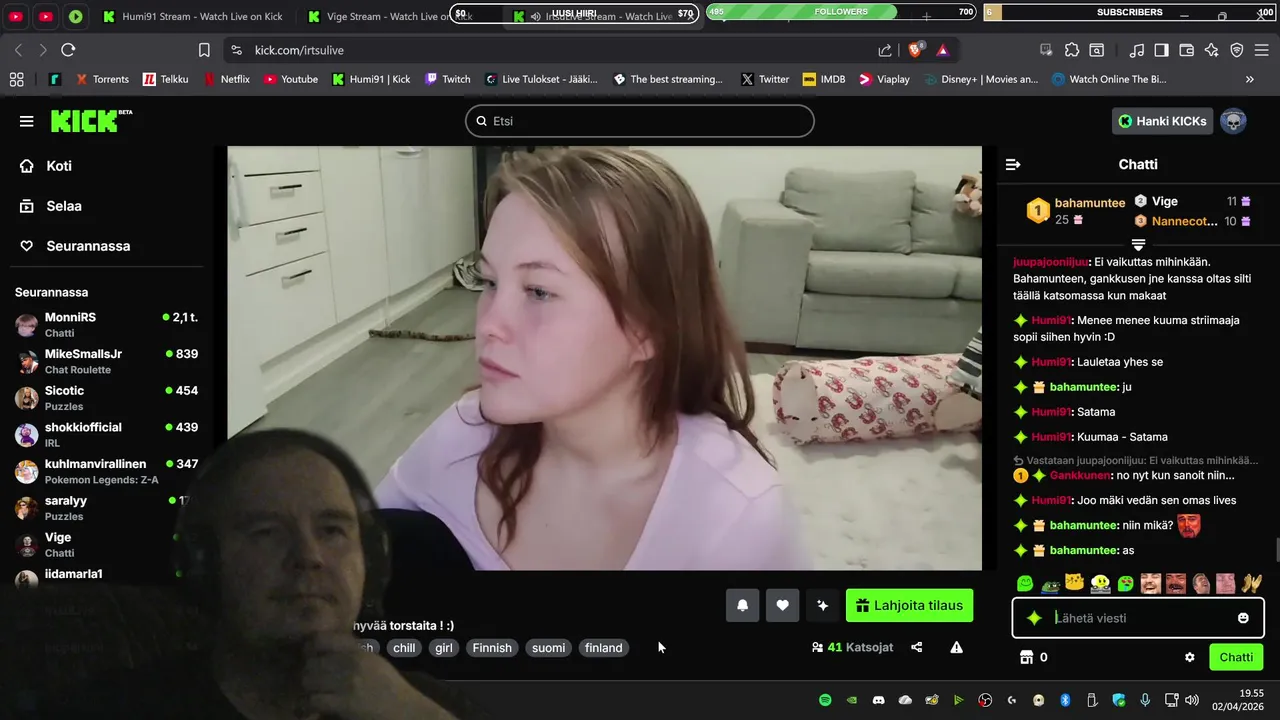This screenshot has height=720, width=1280.
Task: Select the Finnish tag
Action: tap(492, 648)
